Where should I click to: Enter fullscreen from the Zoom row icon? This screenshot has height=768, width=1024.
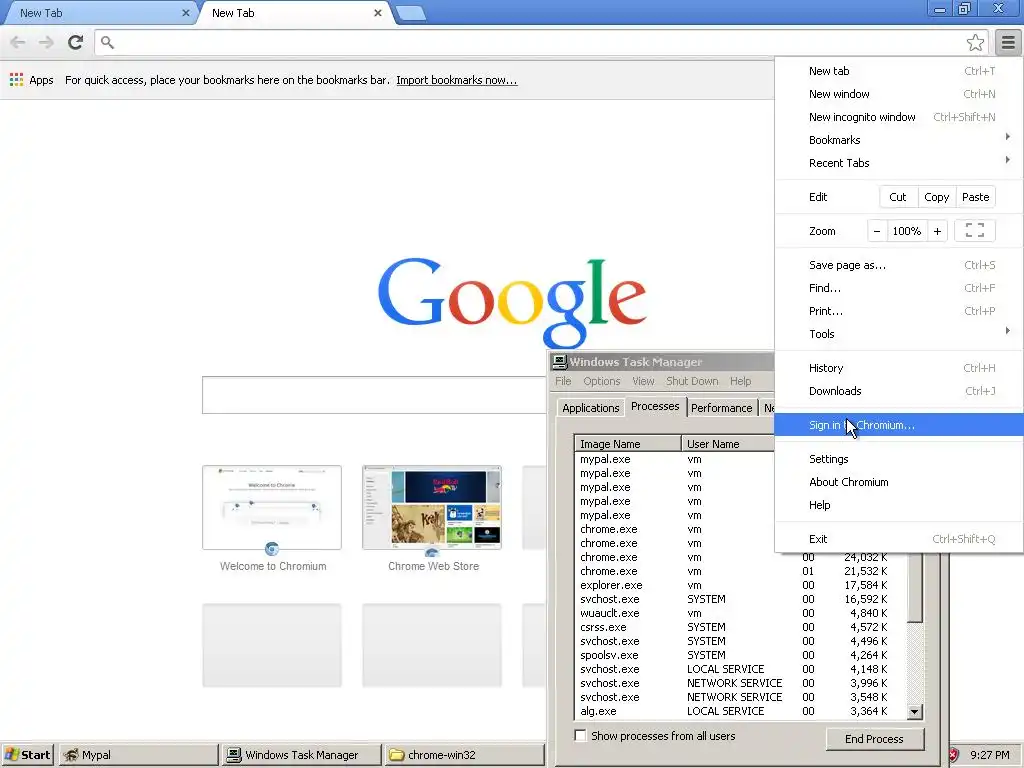tap(974, 231)
